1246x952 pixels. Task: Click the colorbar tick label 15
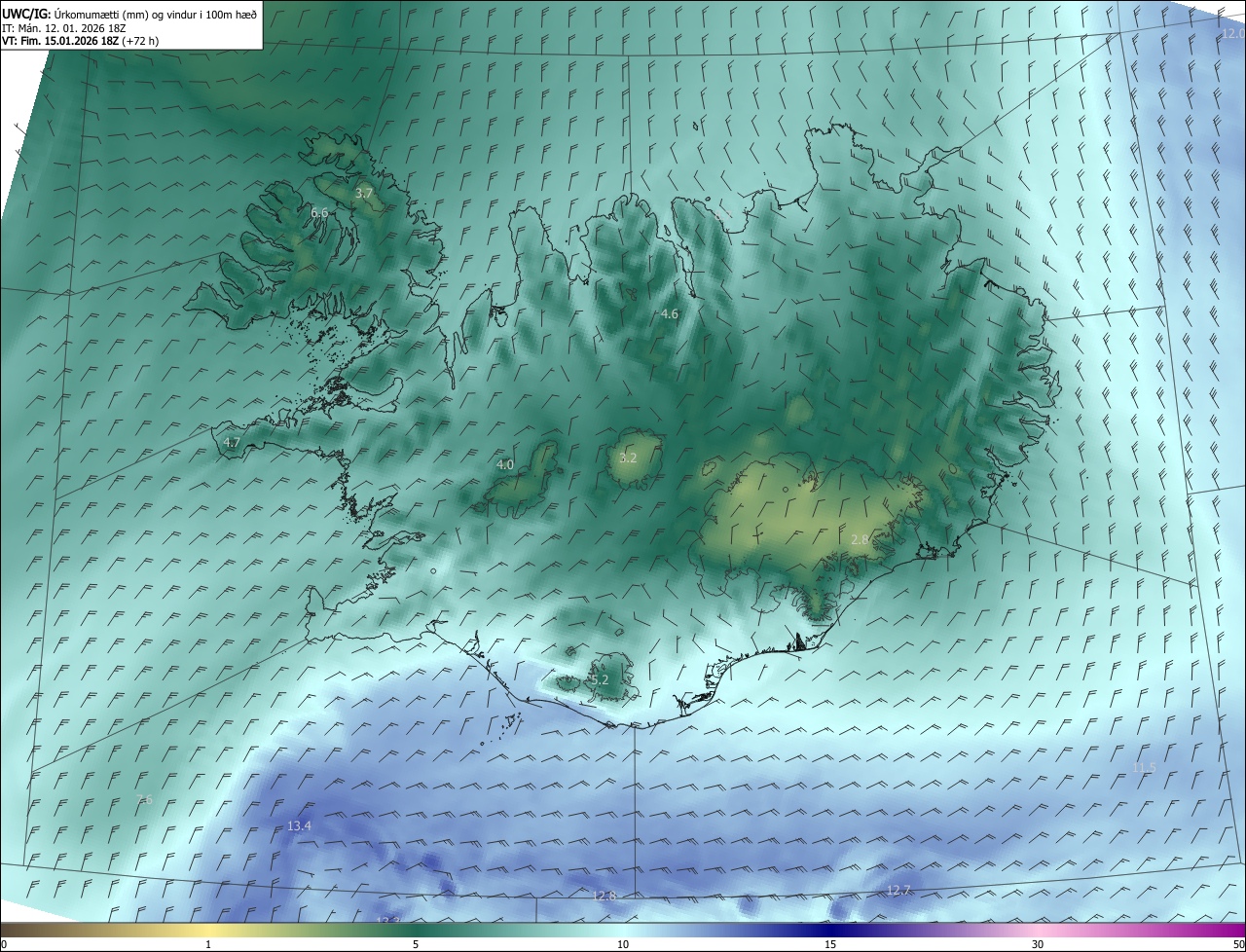point(830,945)
